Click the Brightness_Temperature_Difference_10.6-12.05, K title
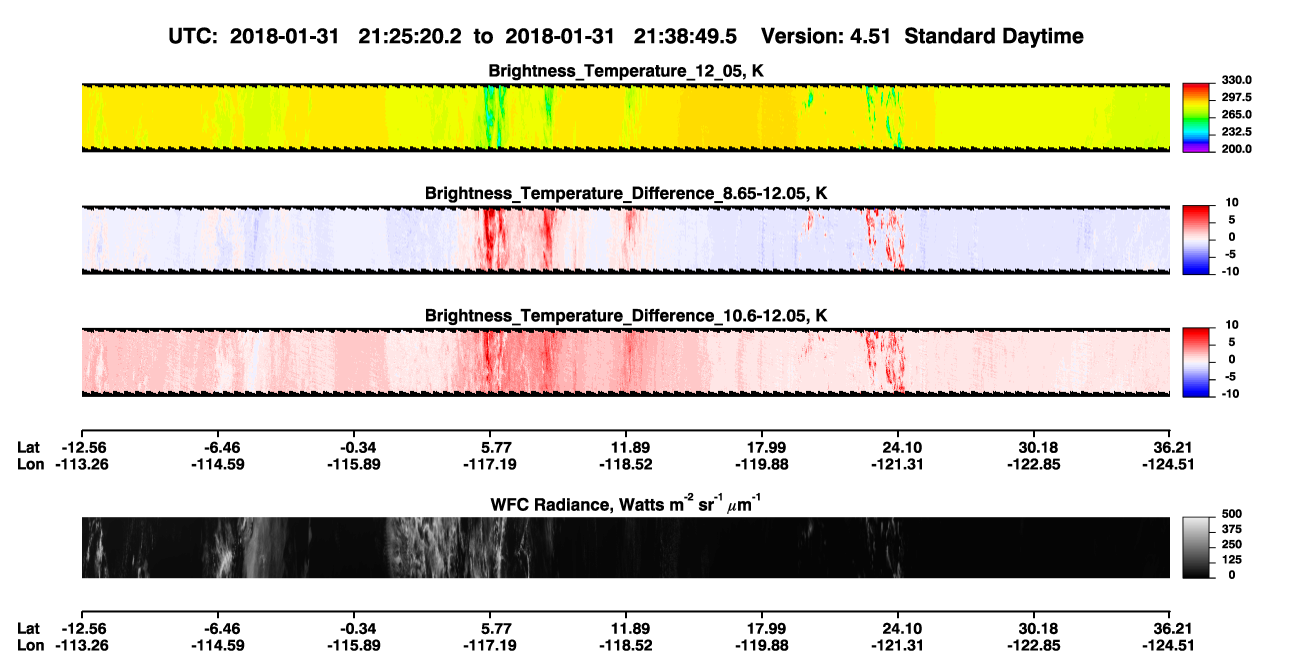Screen dimensions: 1300x667 click(x=626, y=316)
